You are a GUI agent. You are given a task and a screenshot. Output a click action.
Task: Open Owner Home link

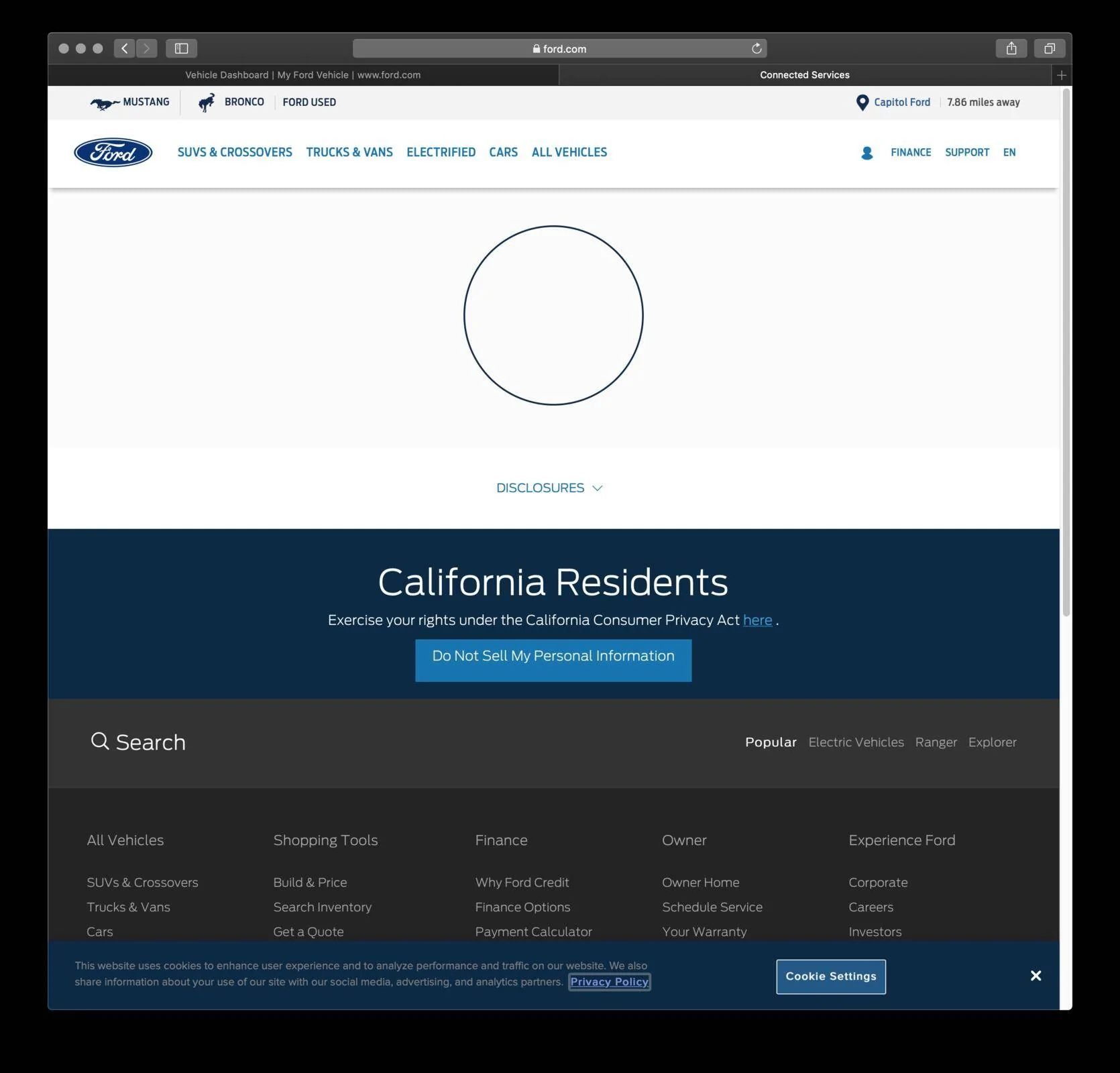701,883
